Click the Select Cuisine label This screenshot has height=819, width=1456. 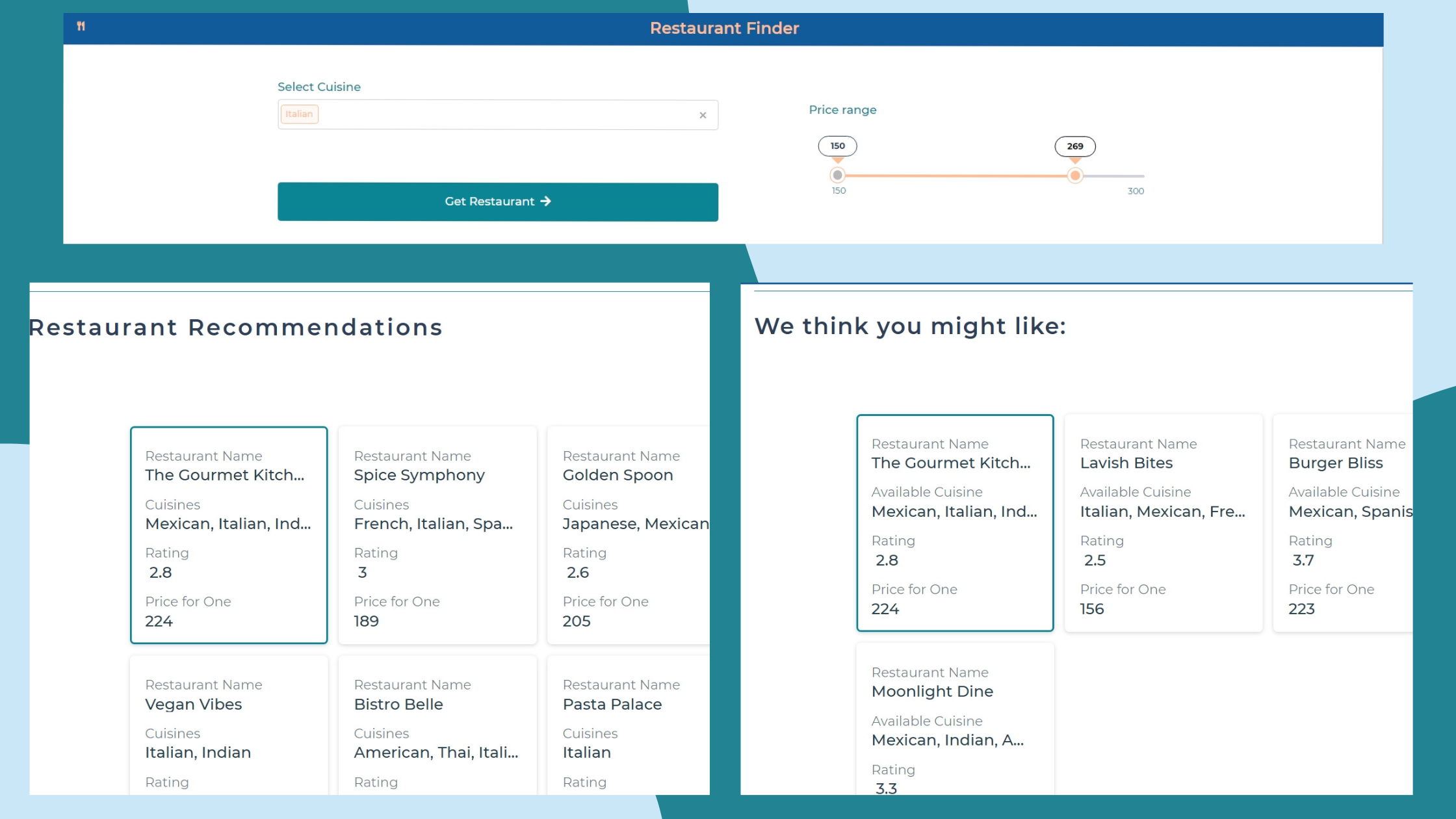click(x=319, y=86)
